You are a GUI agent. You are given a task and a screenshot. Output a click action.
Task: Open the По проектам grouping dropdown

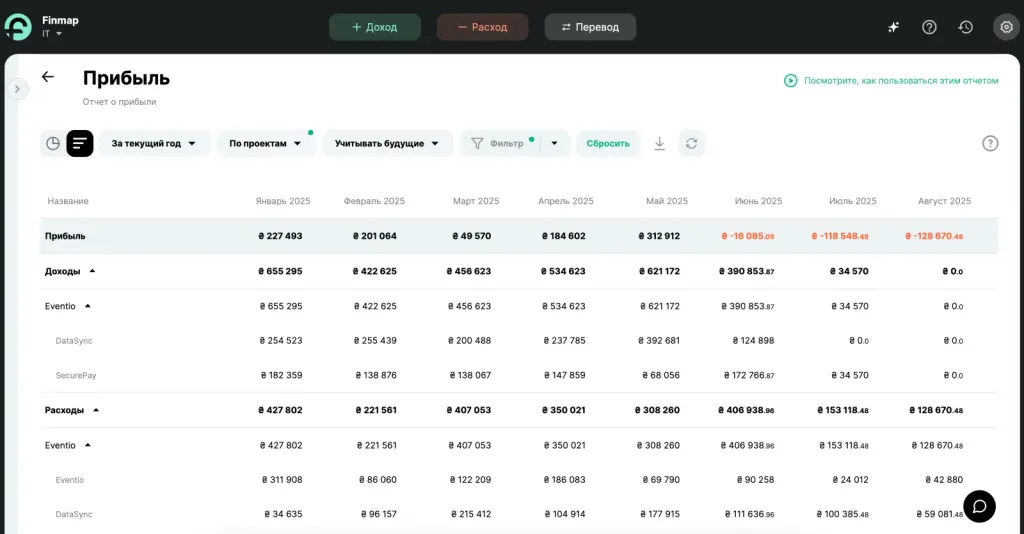[266, 143]
